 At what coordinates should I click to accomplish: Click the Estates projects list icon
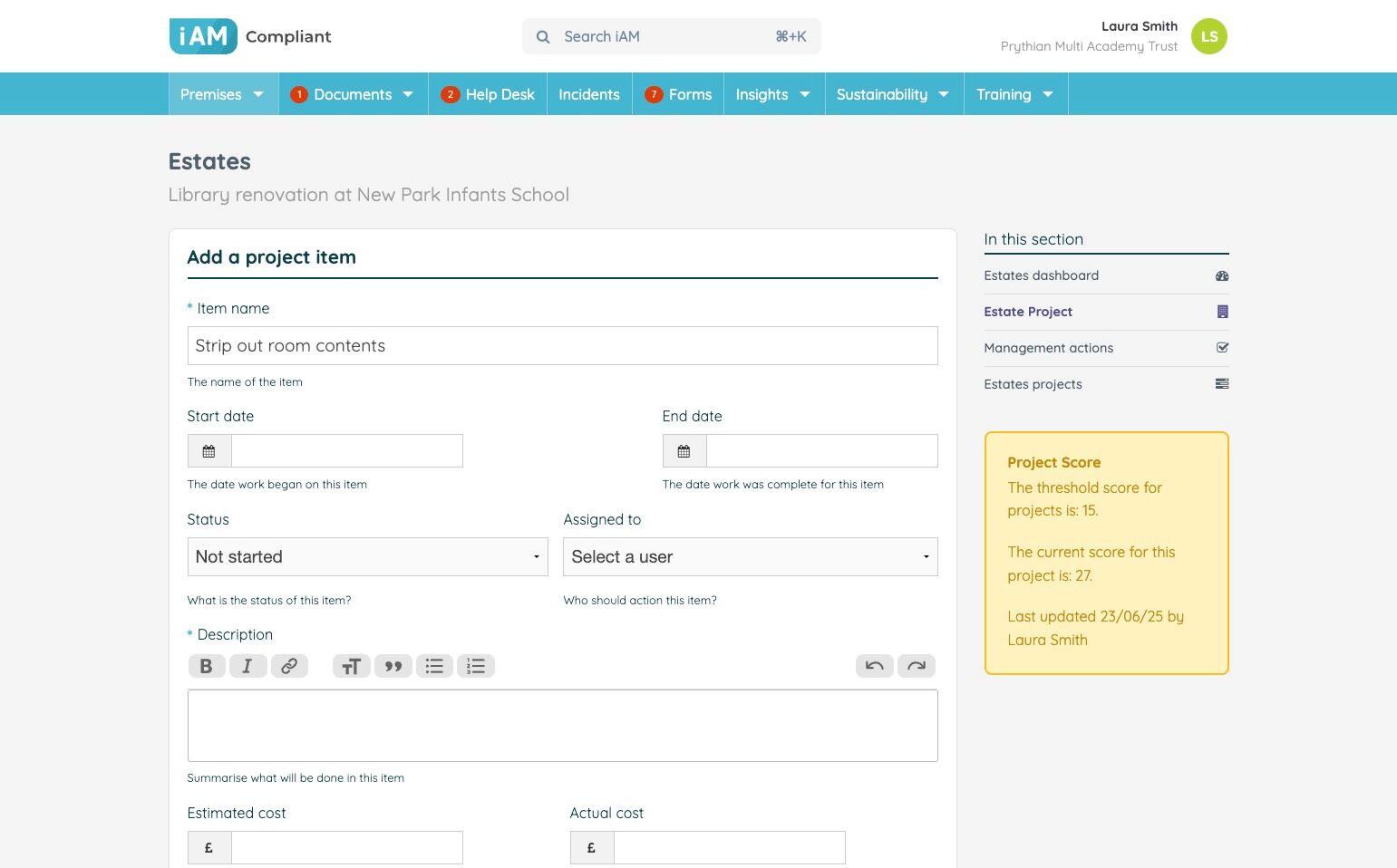pos(1222,384)
